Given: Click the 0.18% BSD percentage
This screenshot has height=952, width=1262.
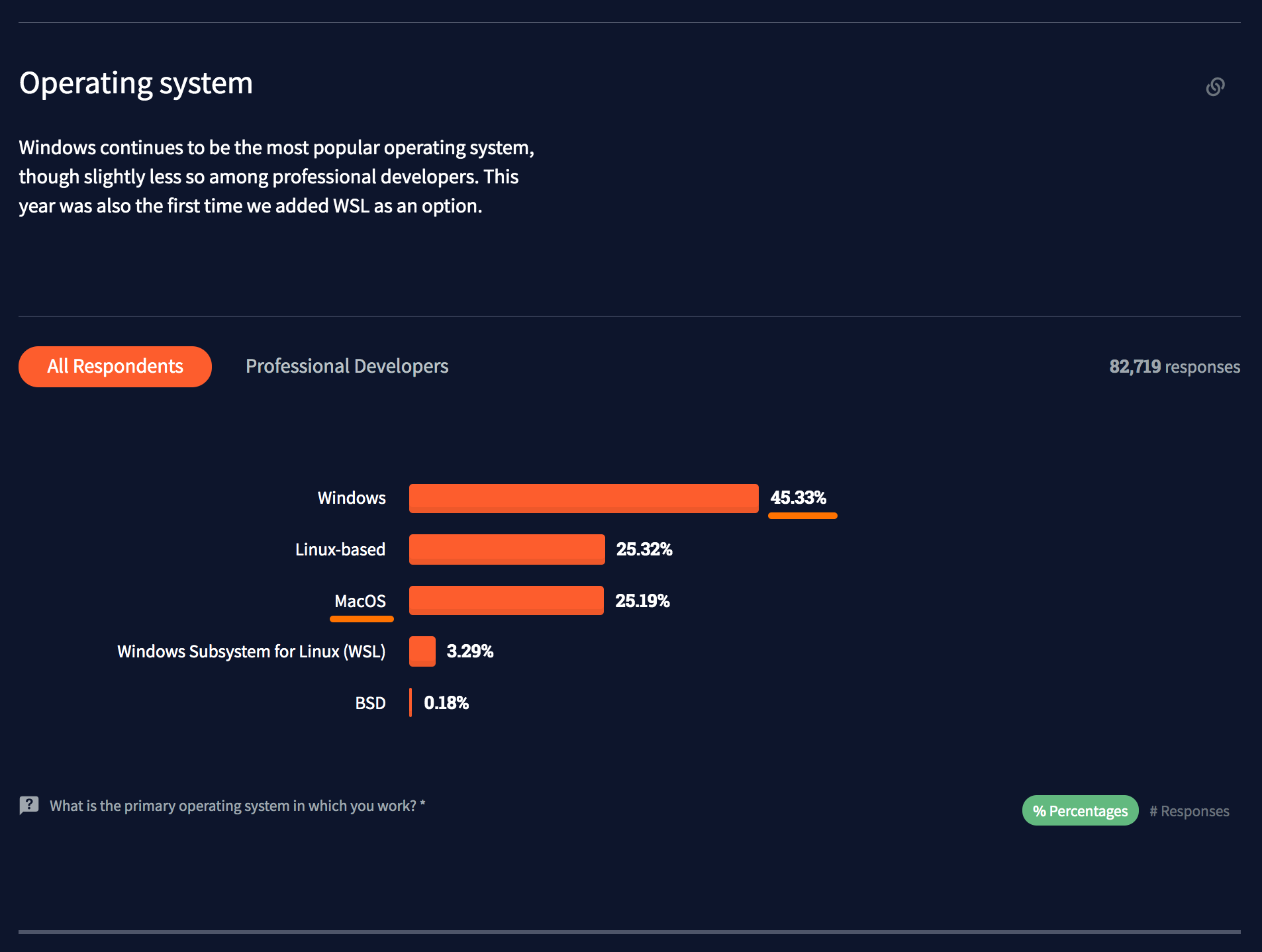Looking at the screenshot, I should coord(446,703).
